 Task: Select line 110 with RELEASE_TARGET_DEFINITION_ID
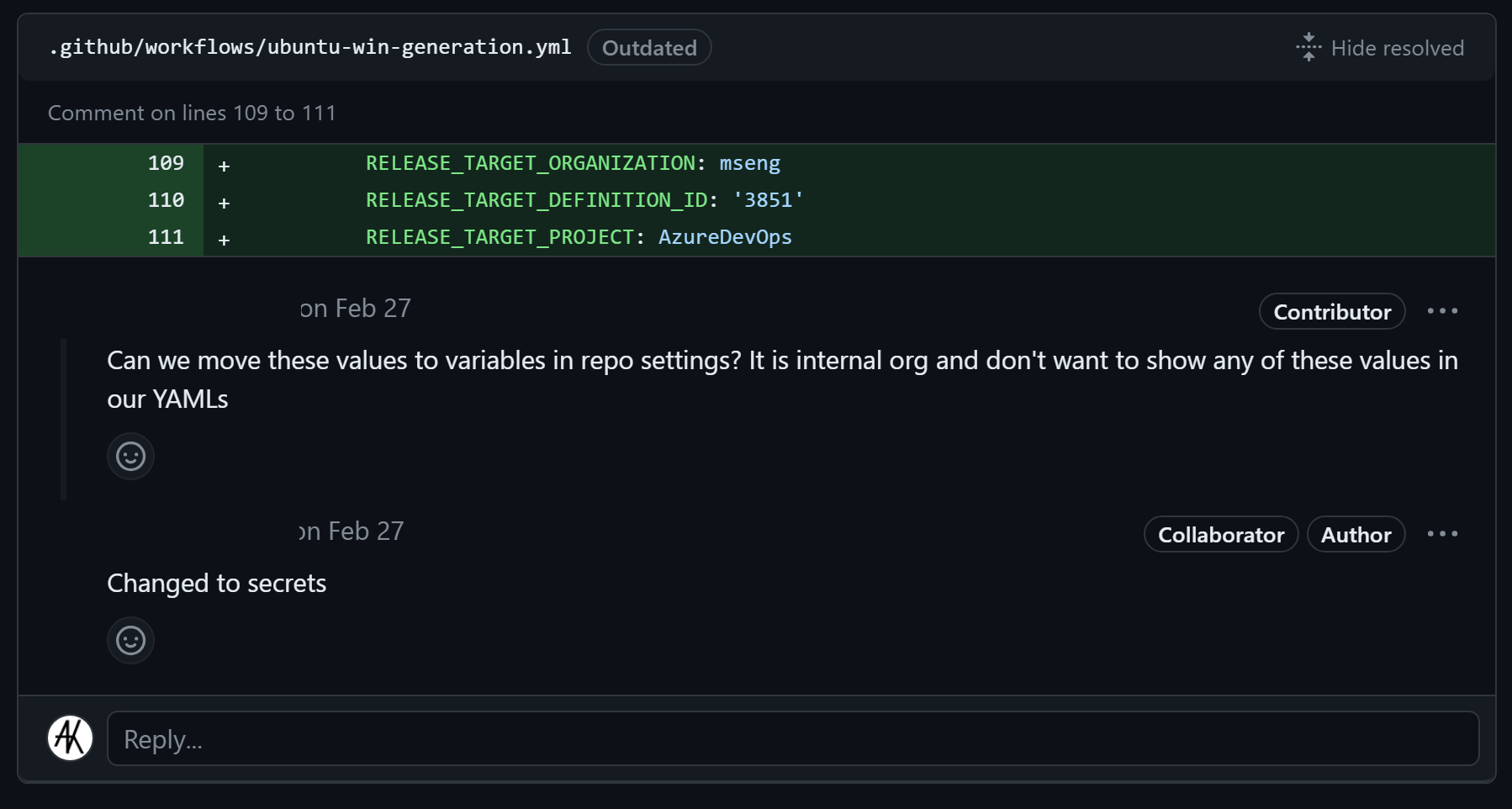coord(167,199)
